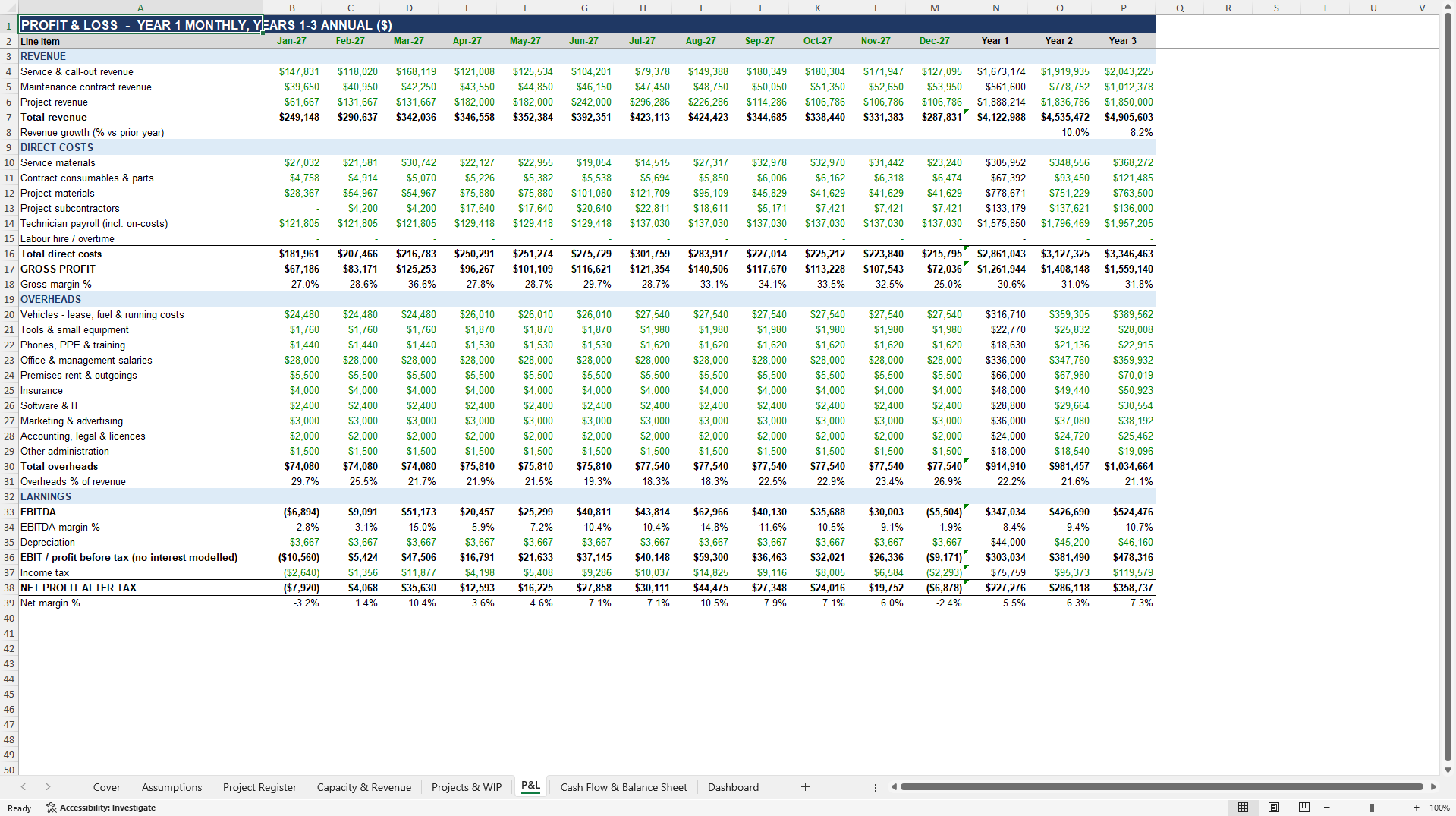Click 100% zoom level indicator
The width and height of the screenshot is (1456, 816).
tap(1439, 808)
